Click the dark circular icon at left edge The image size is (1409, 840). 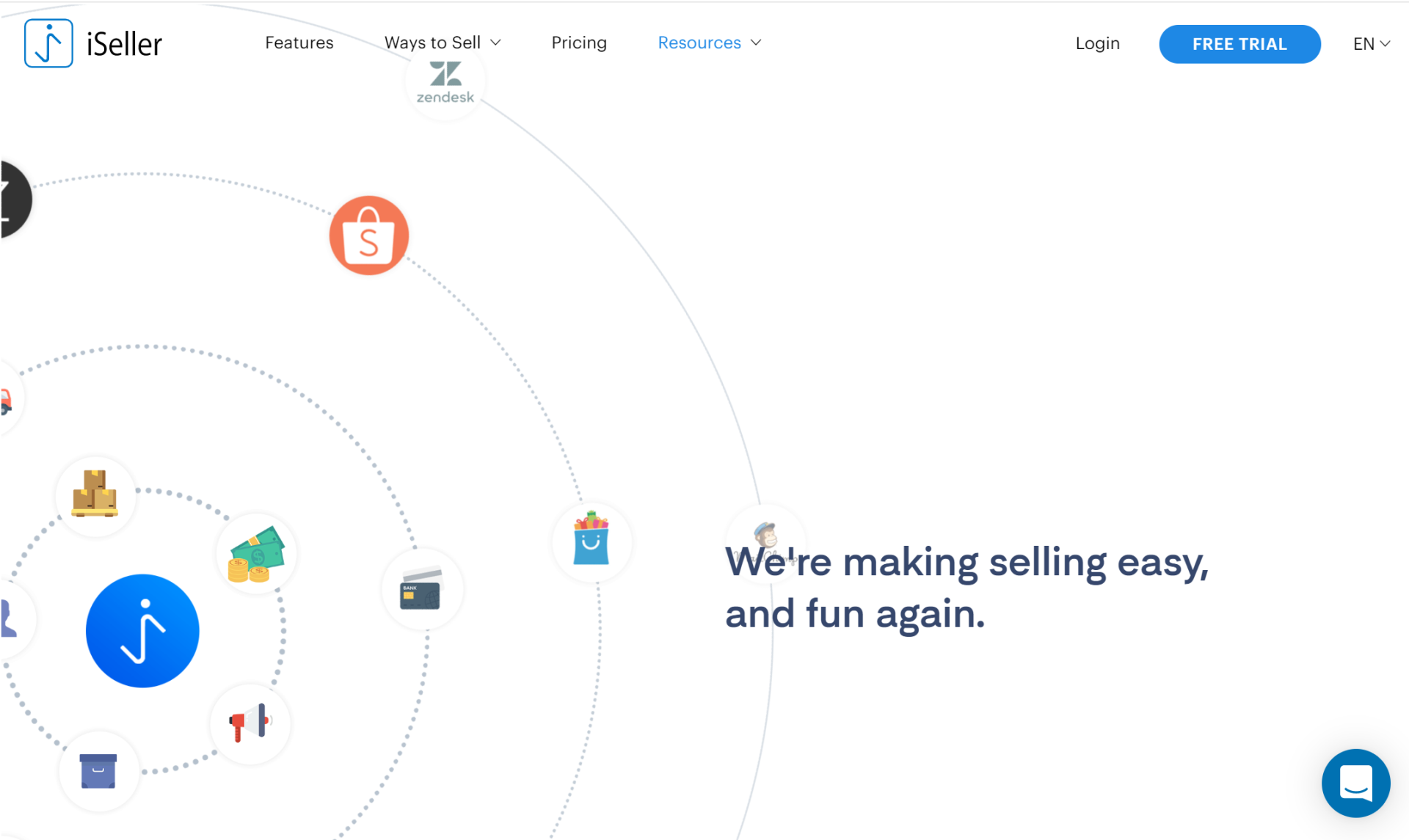click(x=13, y=200)
